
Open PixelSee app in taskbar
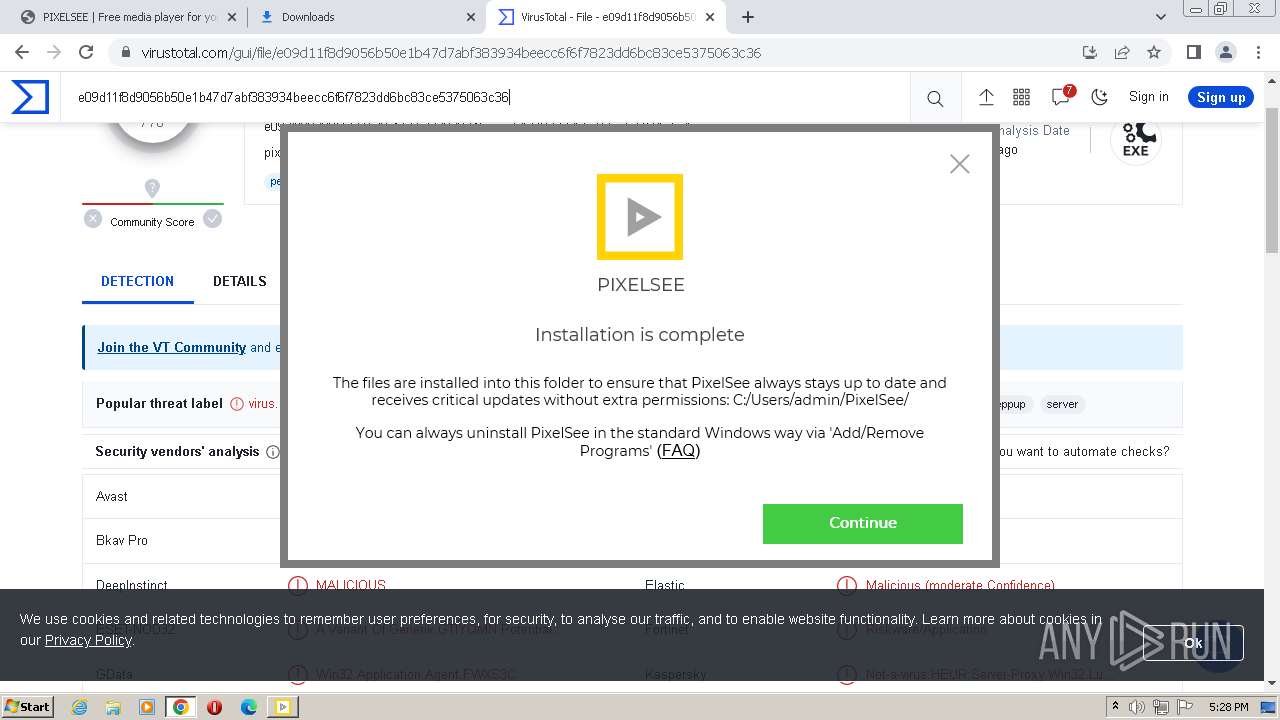pos(283,707)
